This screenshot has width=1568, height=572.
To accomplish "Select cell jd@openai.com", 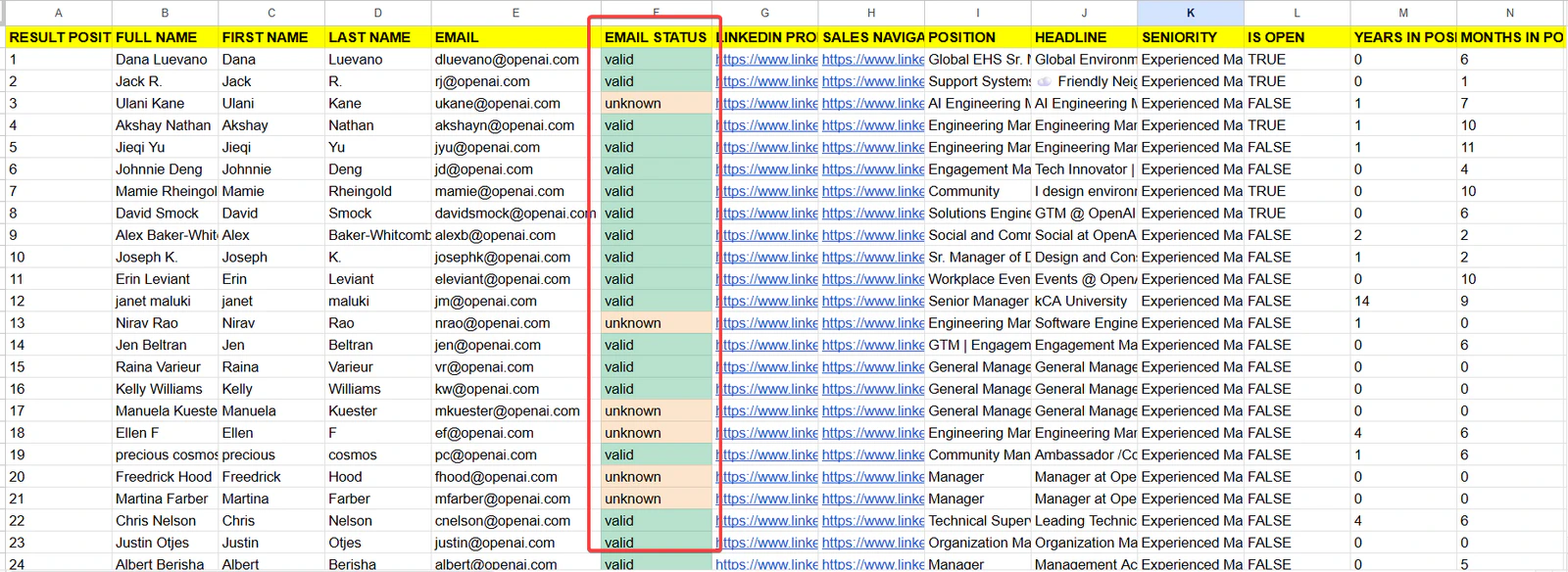I will click(x=515, y=169).
